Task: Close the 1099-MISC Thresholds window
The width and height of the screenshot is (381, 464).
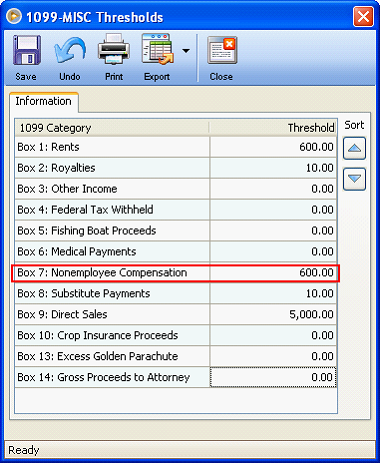Action: coord(363,16)
